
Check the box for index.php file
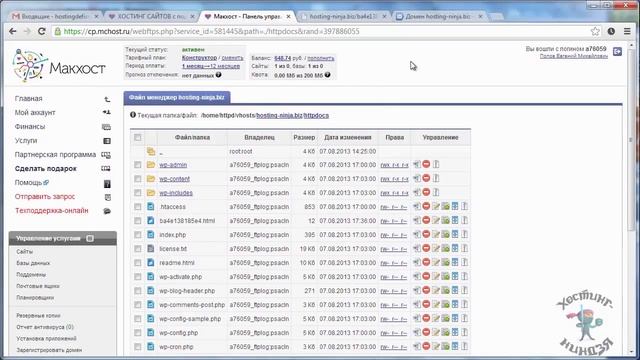138,235
